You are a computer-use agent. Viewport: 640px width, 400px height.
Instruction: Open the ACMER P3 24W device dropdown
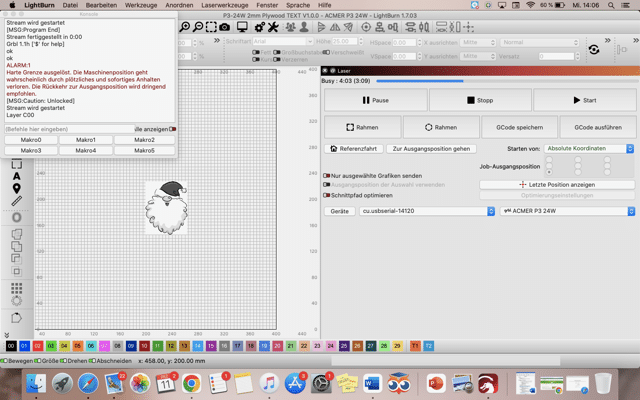566,211
